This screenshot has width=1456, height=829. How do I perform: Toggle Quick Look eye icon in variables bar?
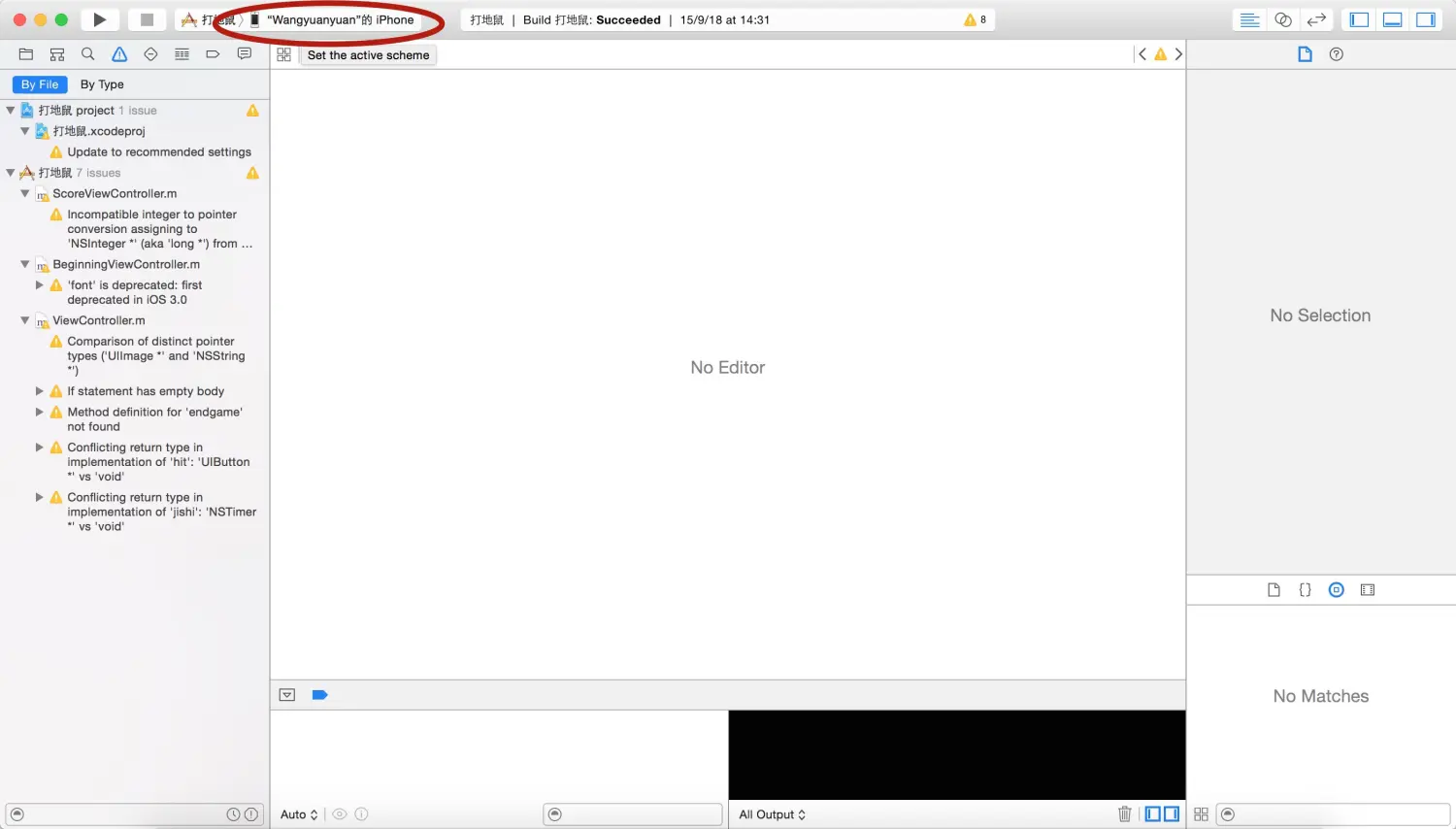click(x=340, y=814)
